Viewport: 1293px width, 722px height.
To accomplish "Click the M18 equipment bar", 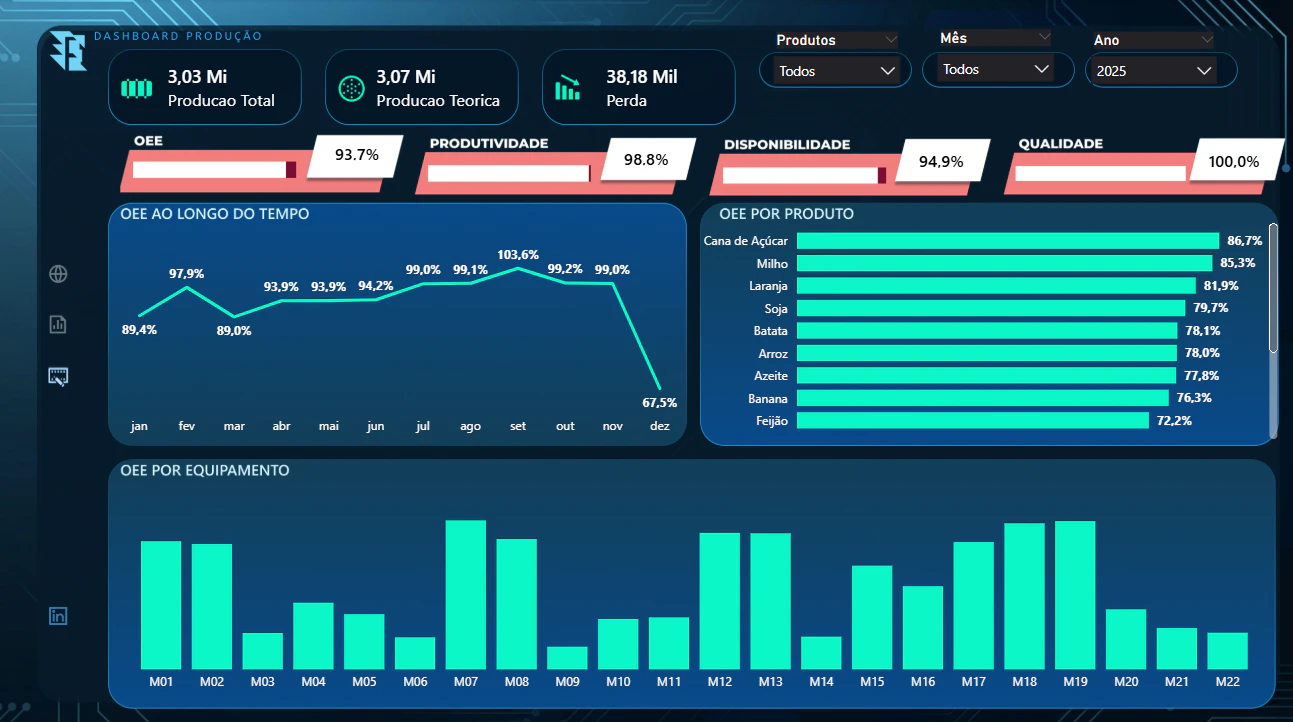I will (1025, 596).
